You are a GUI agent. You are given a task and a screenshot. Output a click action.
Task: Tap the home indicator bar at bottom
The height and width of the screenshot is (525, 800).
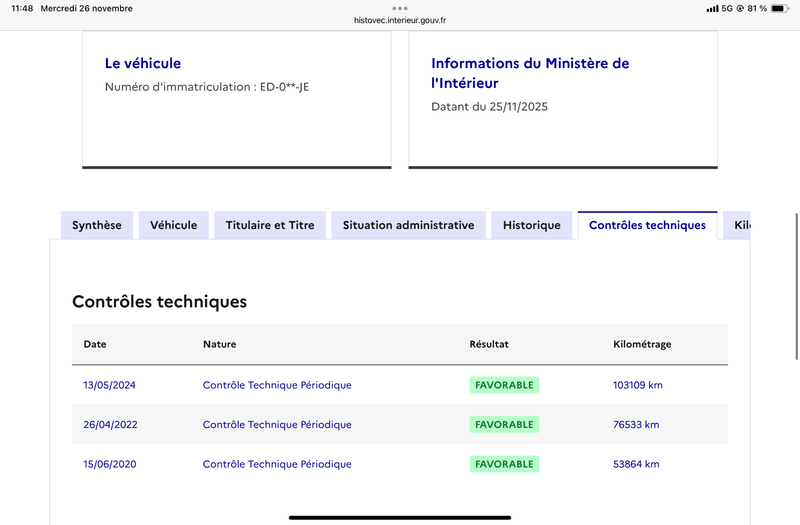[x=400, y=517]
